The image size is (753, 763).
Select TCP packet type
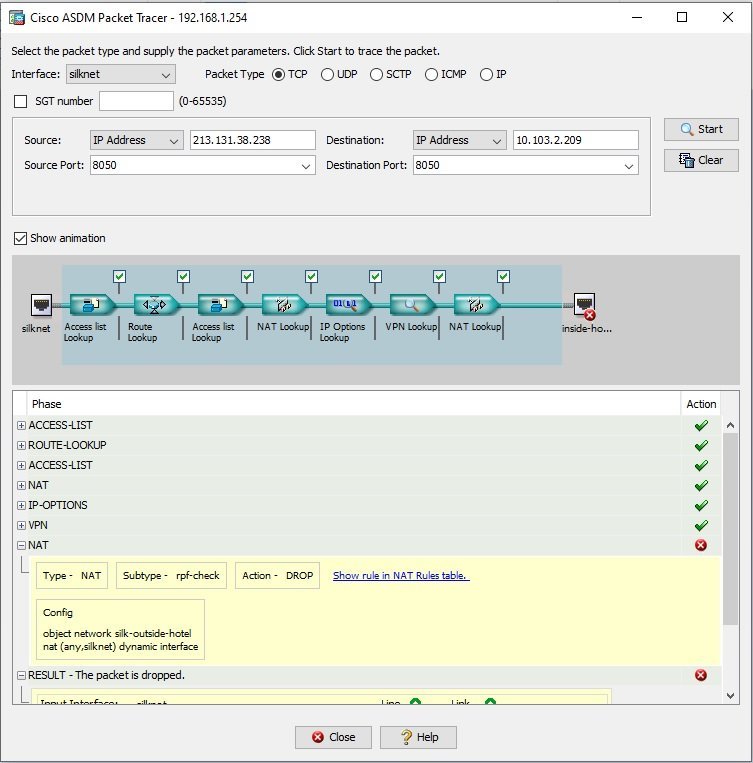point(278,74)
